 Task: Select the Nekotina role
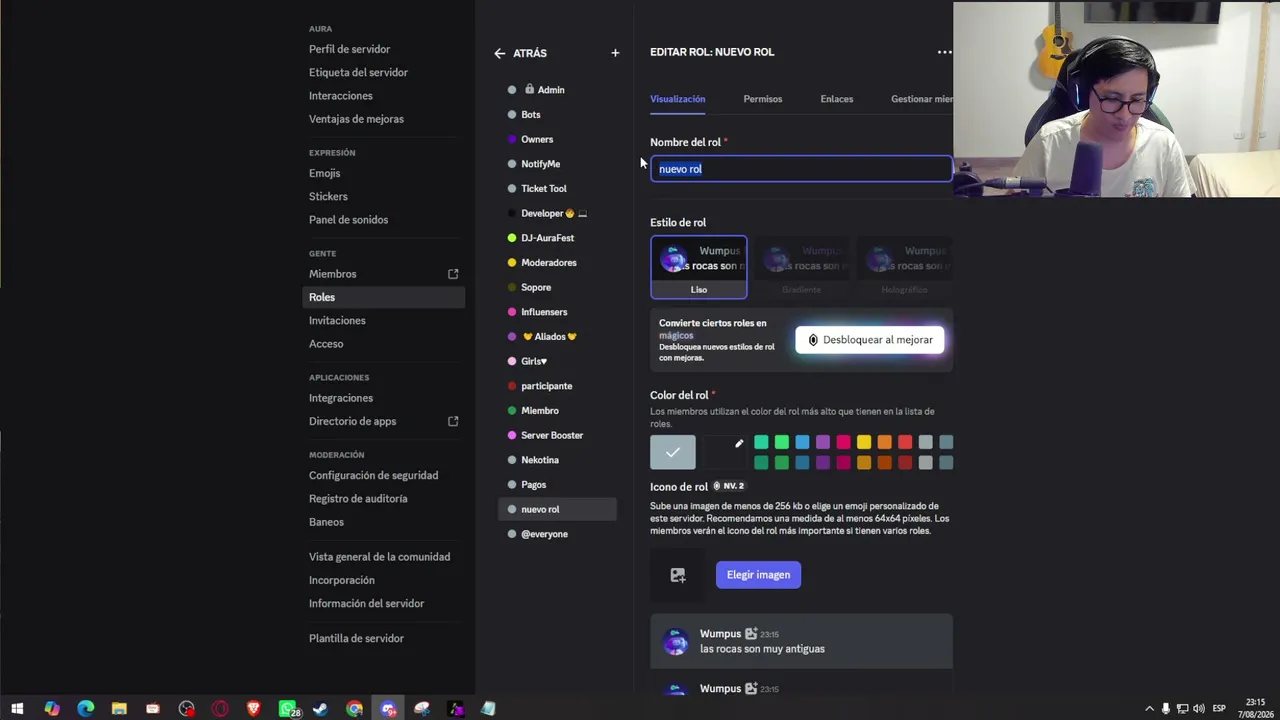click(x=557, y=460)
